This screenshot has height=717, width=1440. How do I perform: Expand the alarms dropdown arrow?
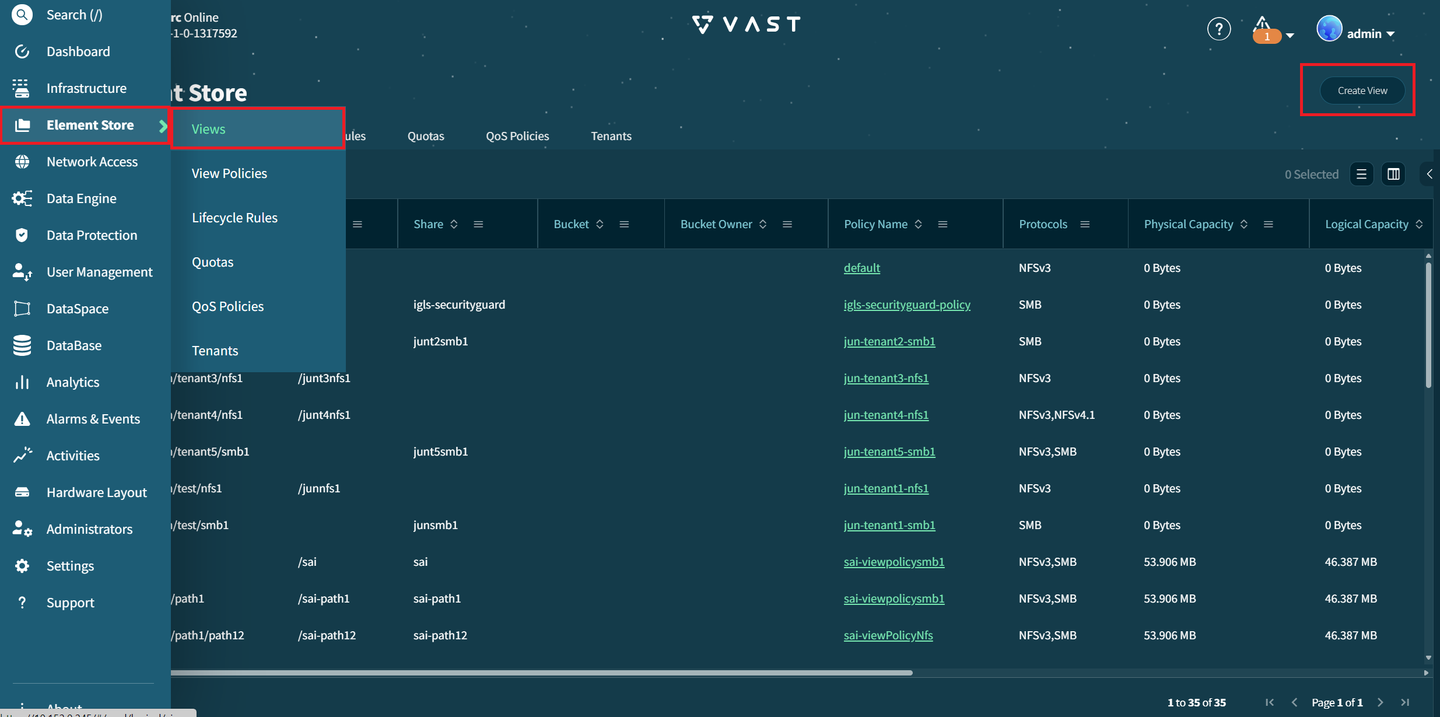[x=1290, y=36]
